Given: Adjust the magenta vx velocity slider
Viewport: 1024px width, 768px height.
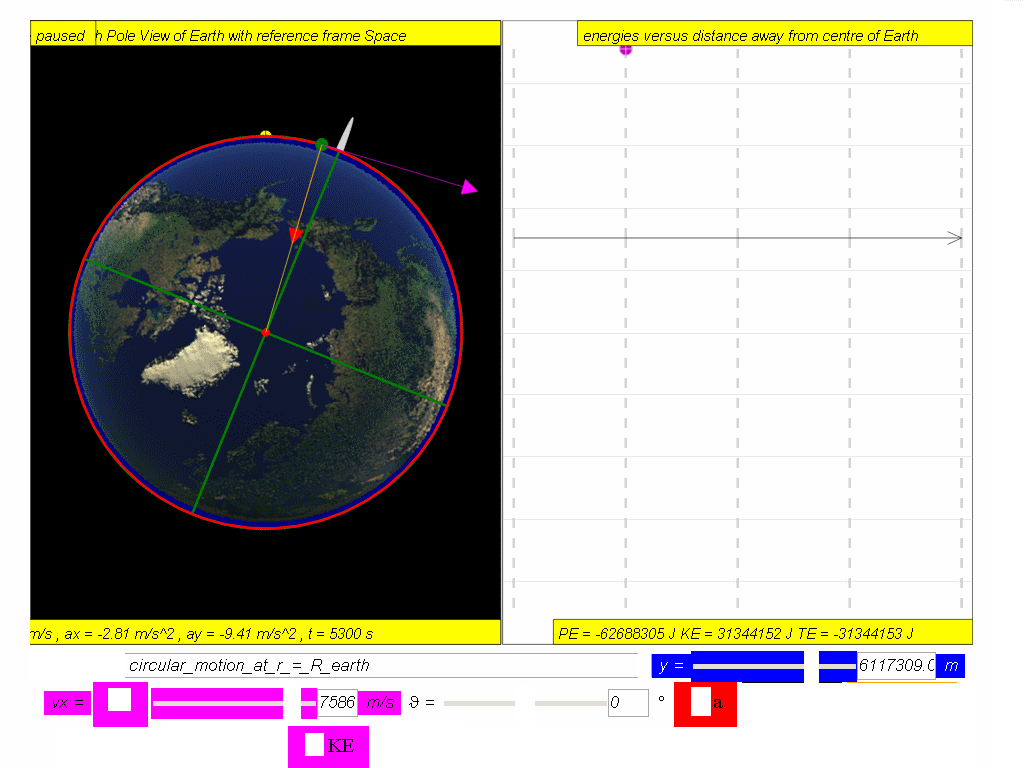Looking at the screenshot, I should pos(234,703).
